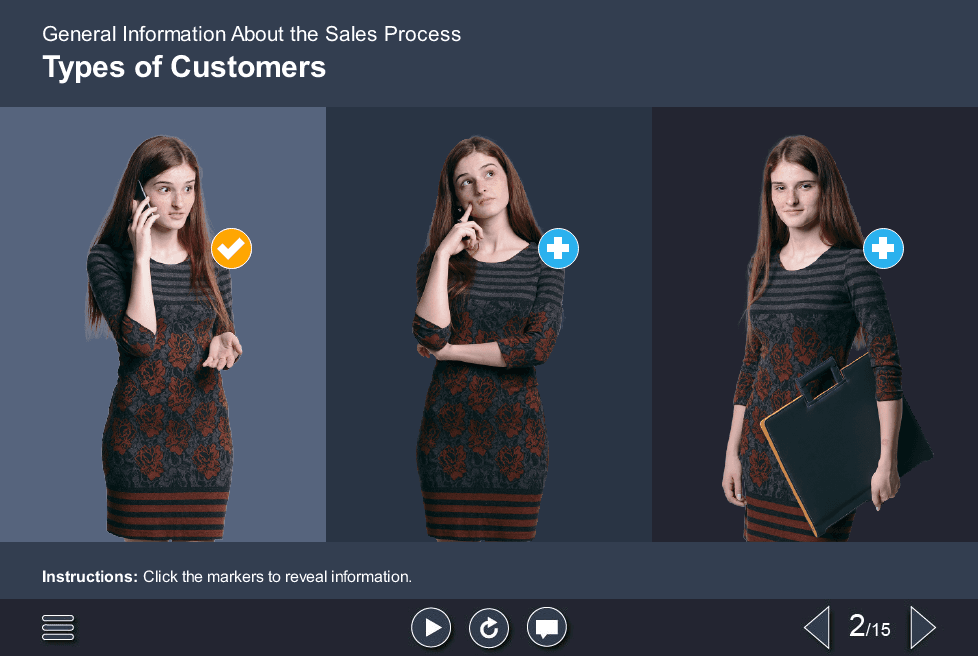Click the bold "Instructions:" label
Viewport: 978px width, 656px height.
pyautogui.click(x=90, y=577)
